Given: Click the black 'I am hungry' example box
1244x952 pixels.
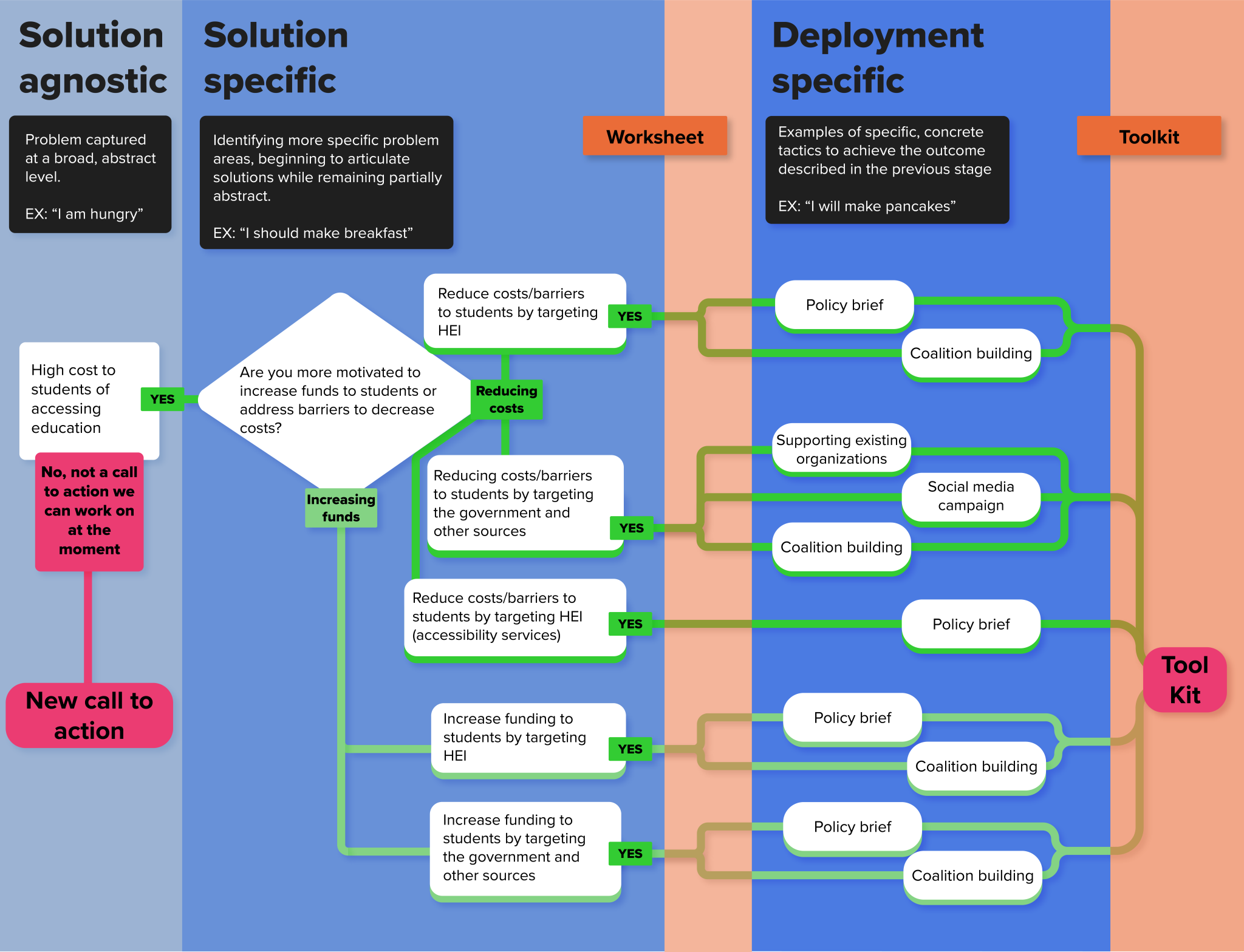Looking at the screenshot, I should click(x=90, y=174).
